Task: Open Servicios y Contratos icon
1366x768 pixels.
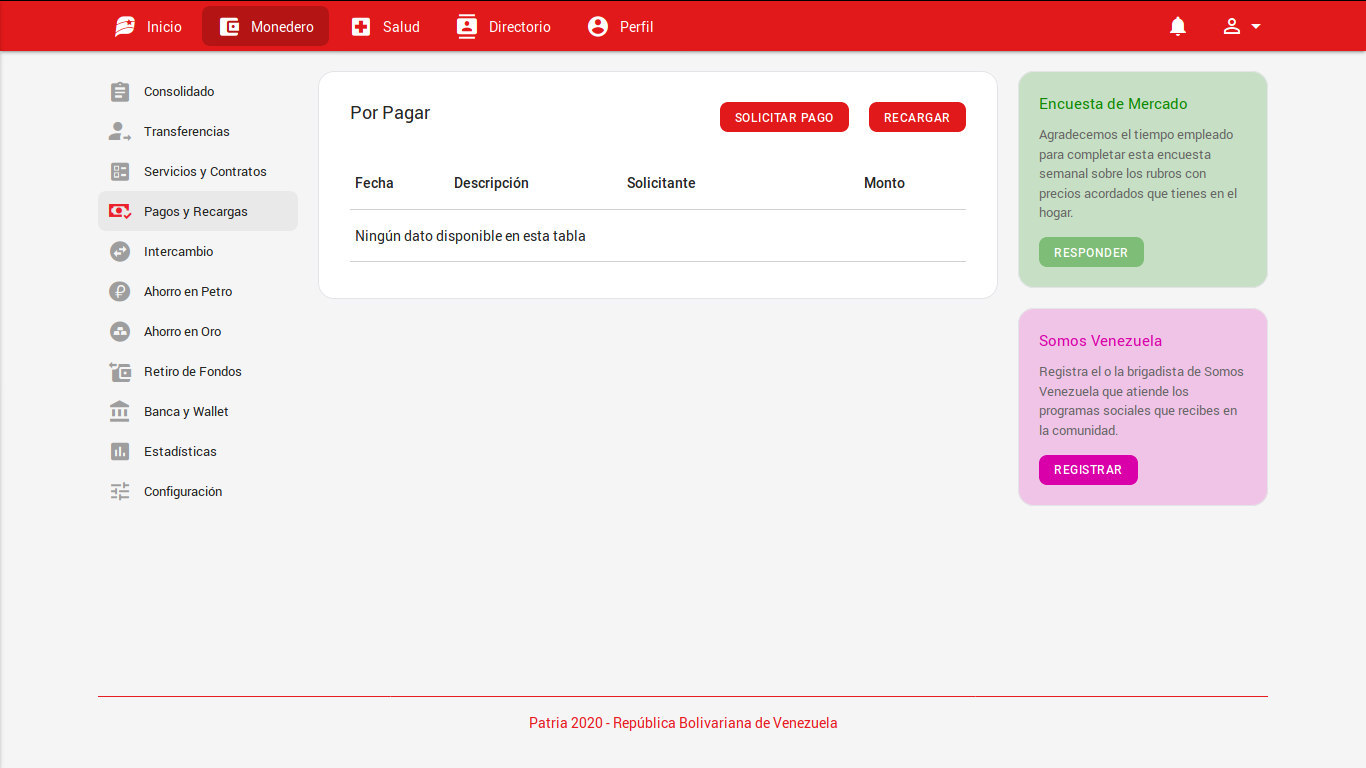Action: pos(120,172)
